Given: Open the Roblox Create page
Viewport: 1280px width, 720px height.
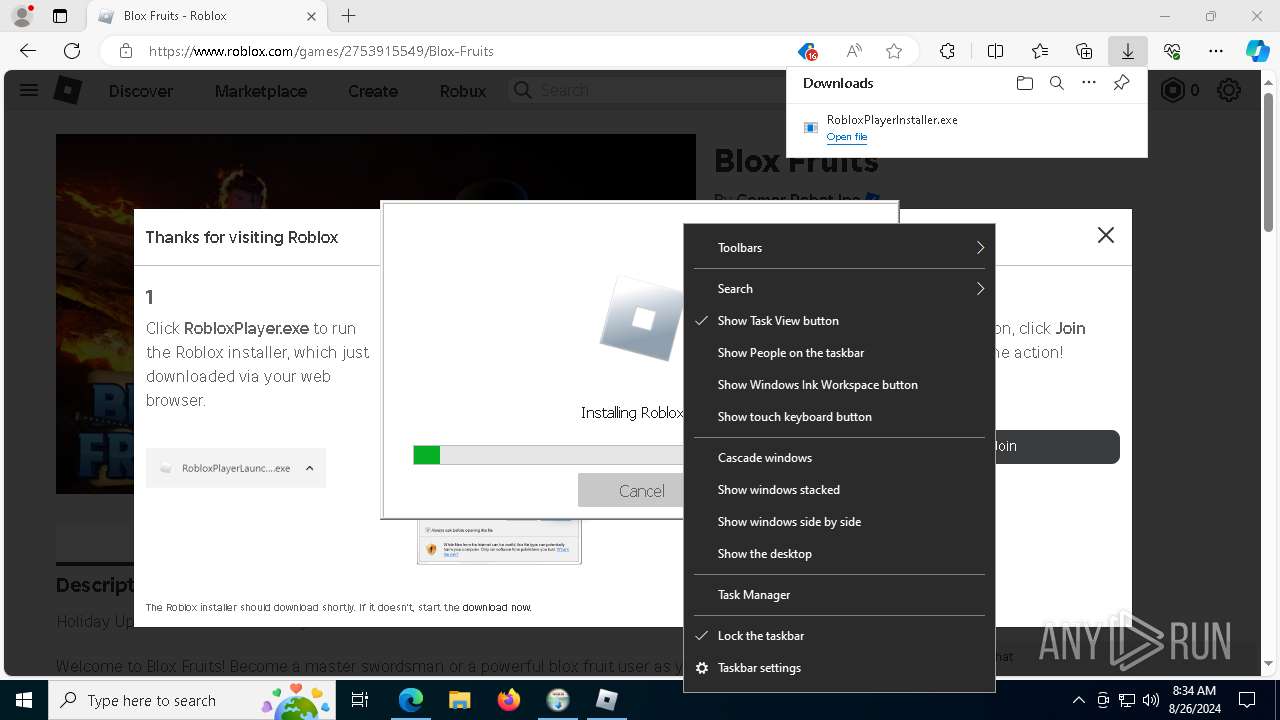Looking at the screenshot, I should 373,91.
